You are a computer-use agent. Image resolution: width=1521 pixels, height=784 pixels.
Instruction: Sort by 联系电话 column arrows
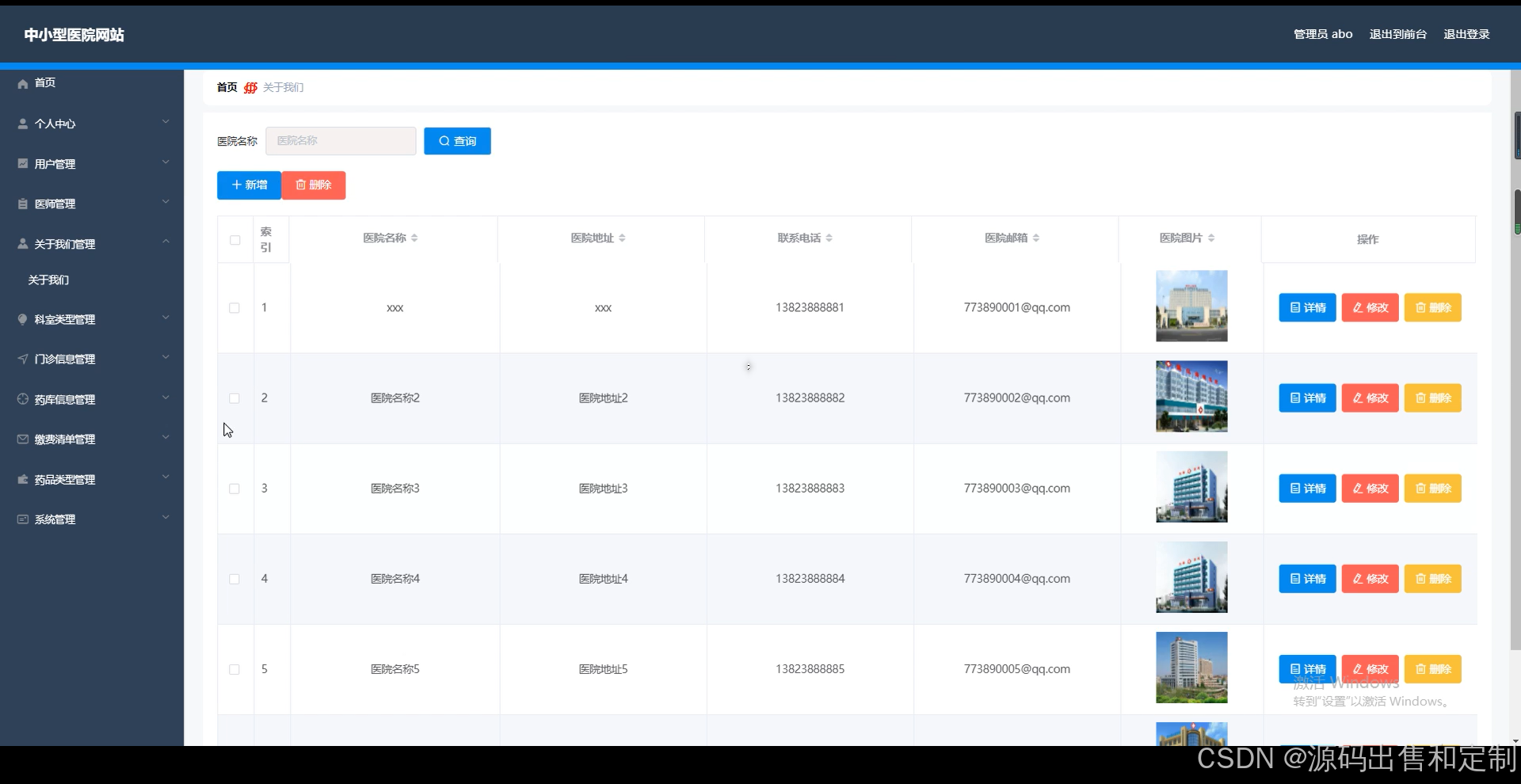[829, 238]
